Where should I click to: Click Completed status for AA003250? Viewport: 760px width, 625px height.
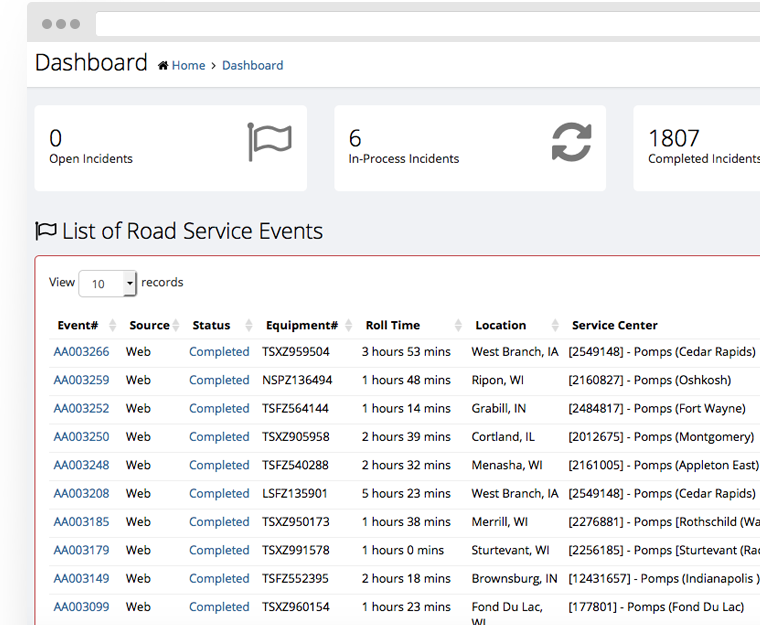219,436
